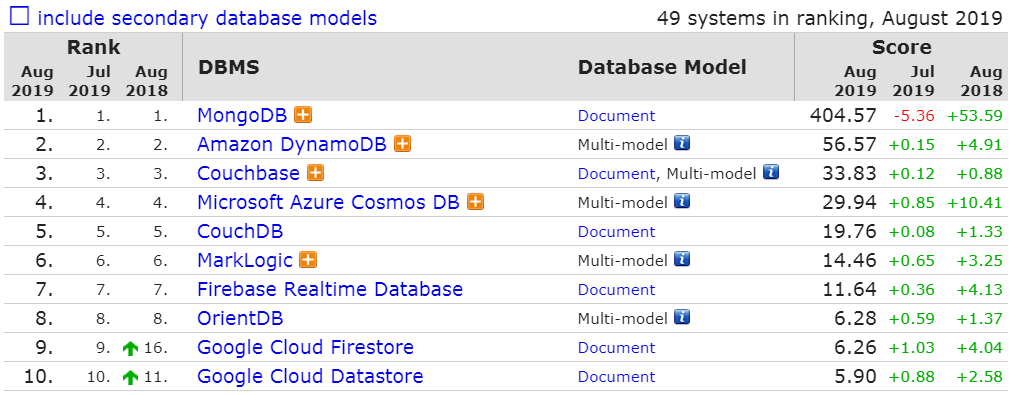Viewport: 1010px width, 395px height.
Task: Click the Rank column header
Action: click(x=93, y=47)
